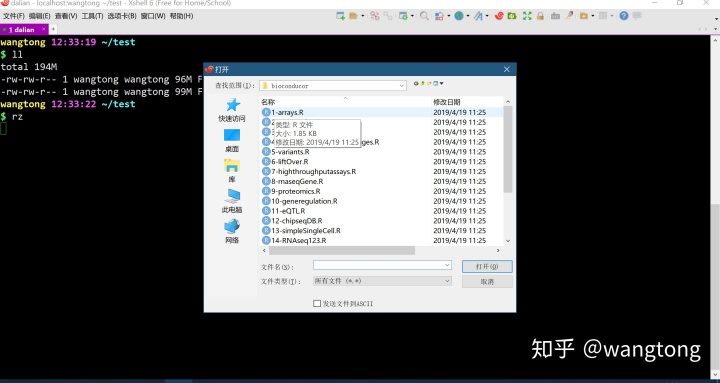This screenshot has width=720, height=383.
Task: Open the 工具(T) menu
Action: 92,16
